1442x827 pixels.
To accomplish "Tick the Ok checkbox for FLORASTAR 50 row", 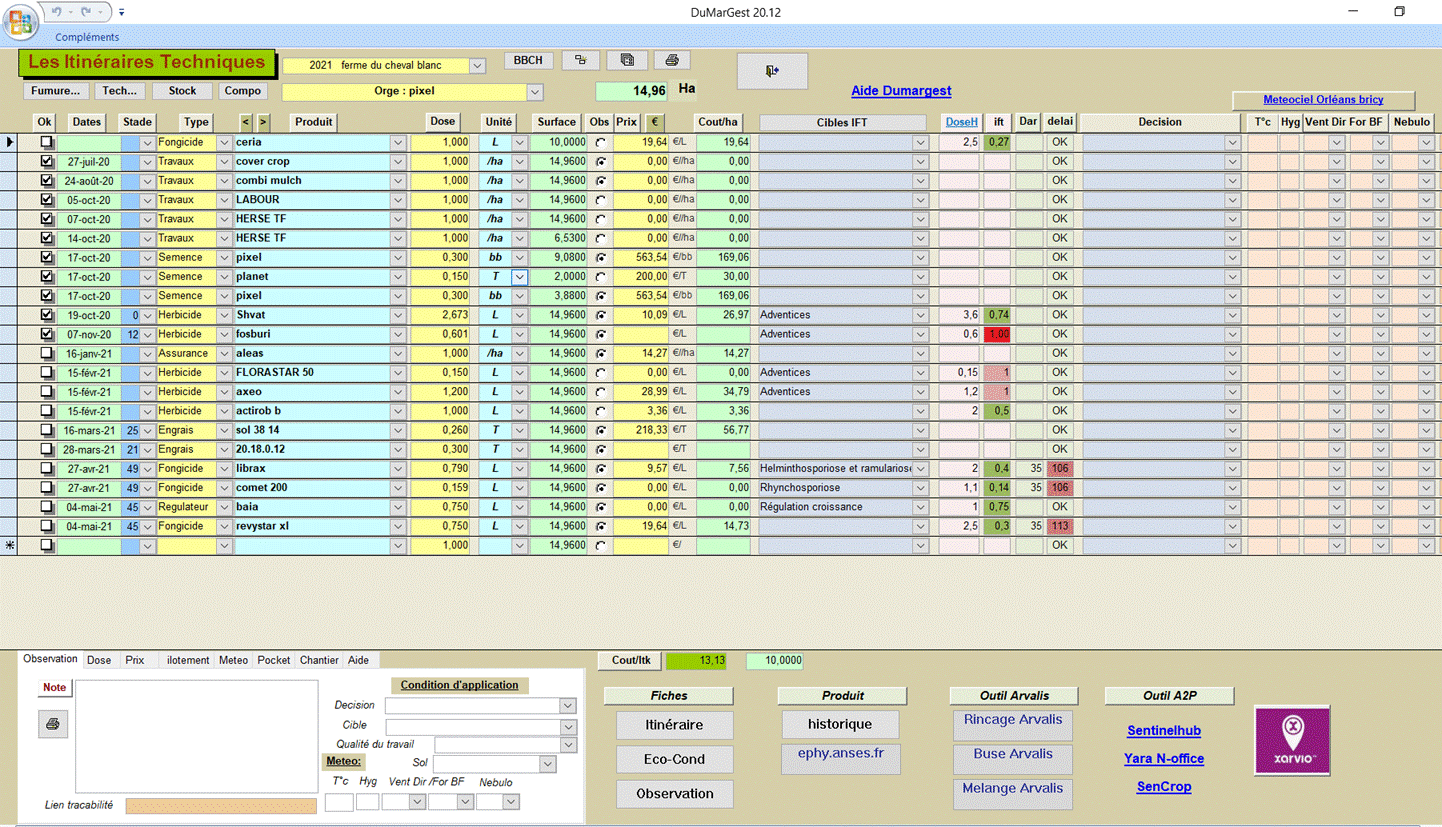I will pos(46,372).
